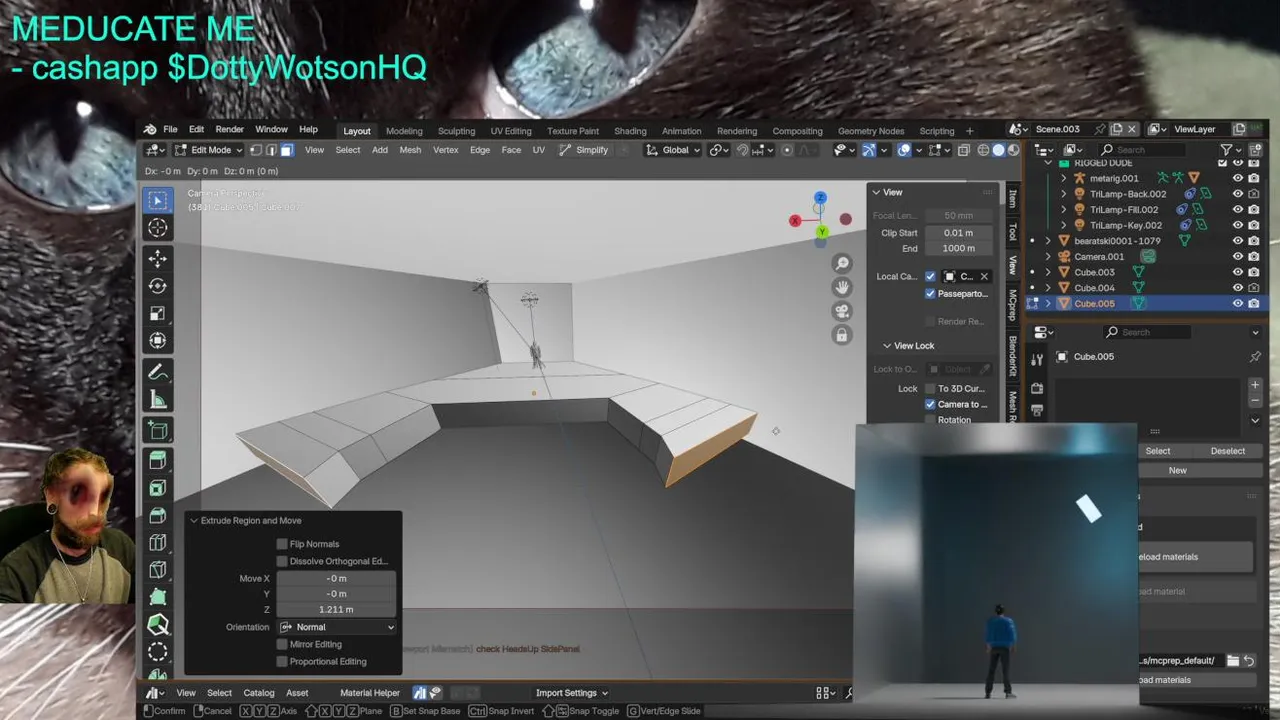This screenshot has height=720, width=1280.
Task: Switch to vertex select mode
Action: 256,150
